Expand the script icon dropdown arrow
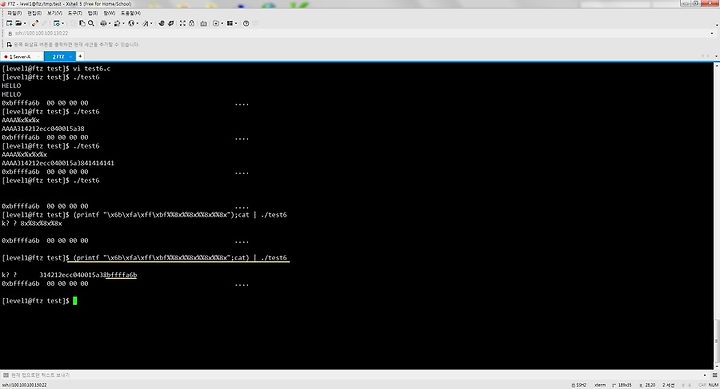 [222, 23]
